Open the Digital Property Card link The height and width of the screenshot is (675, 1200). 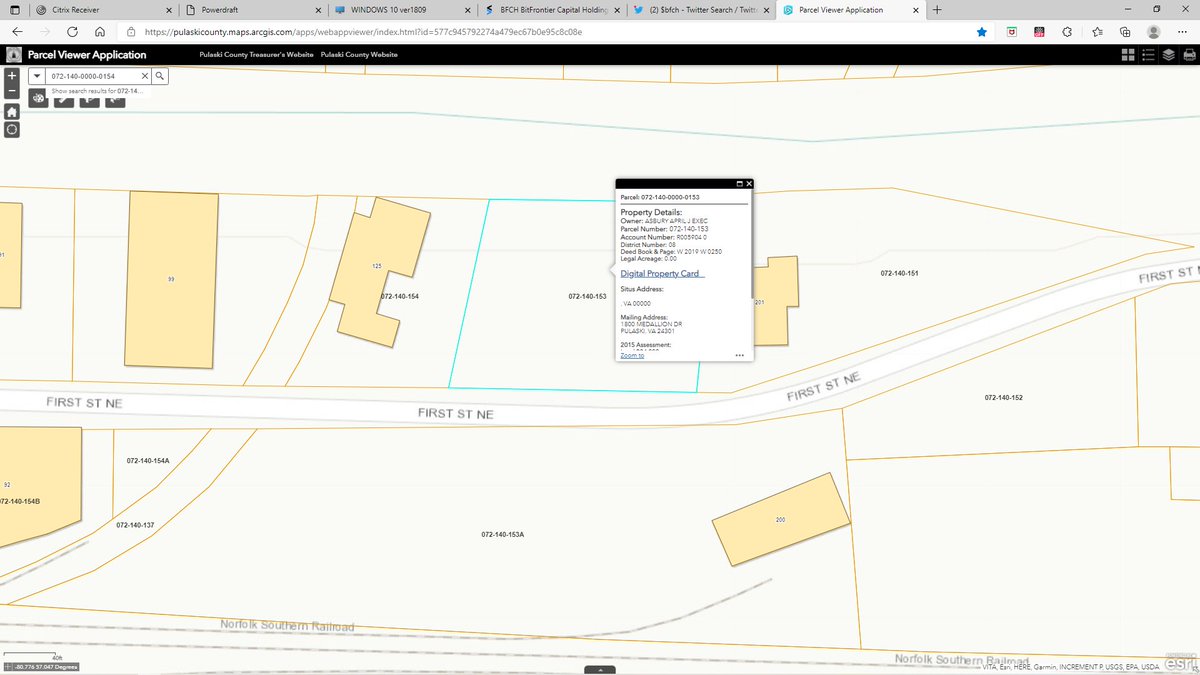coord(662,273)
